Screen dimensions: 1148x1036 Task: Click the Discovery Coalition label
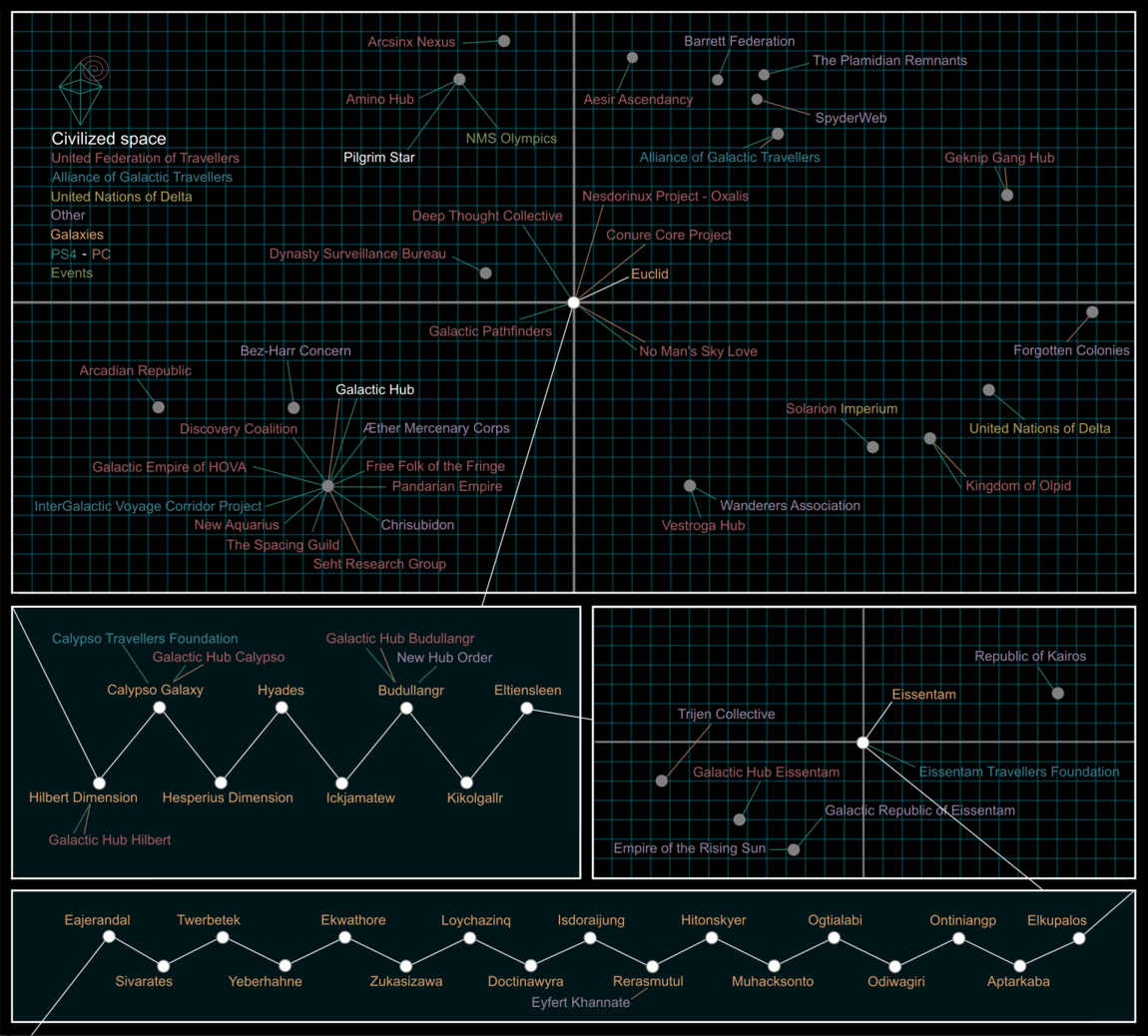pyautogui.click(x=239, y=428)
